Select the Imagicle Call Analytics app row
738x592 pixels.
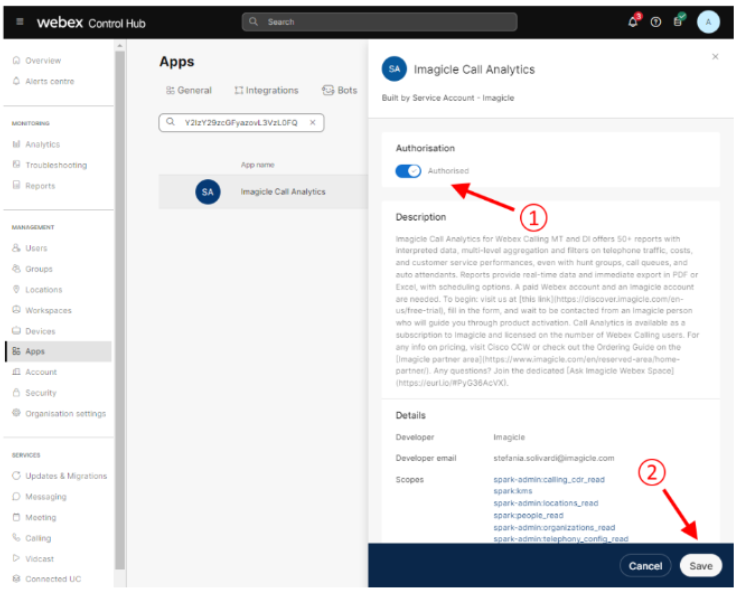[283, 192]
